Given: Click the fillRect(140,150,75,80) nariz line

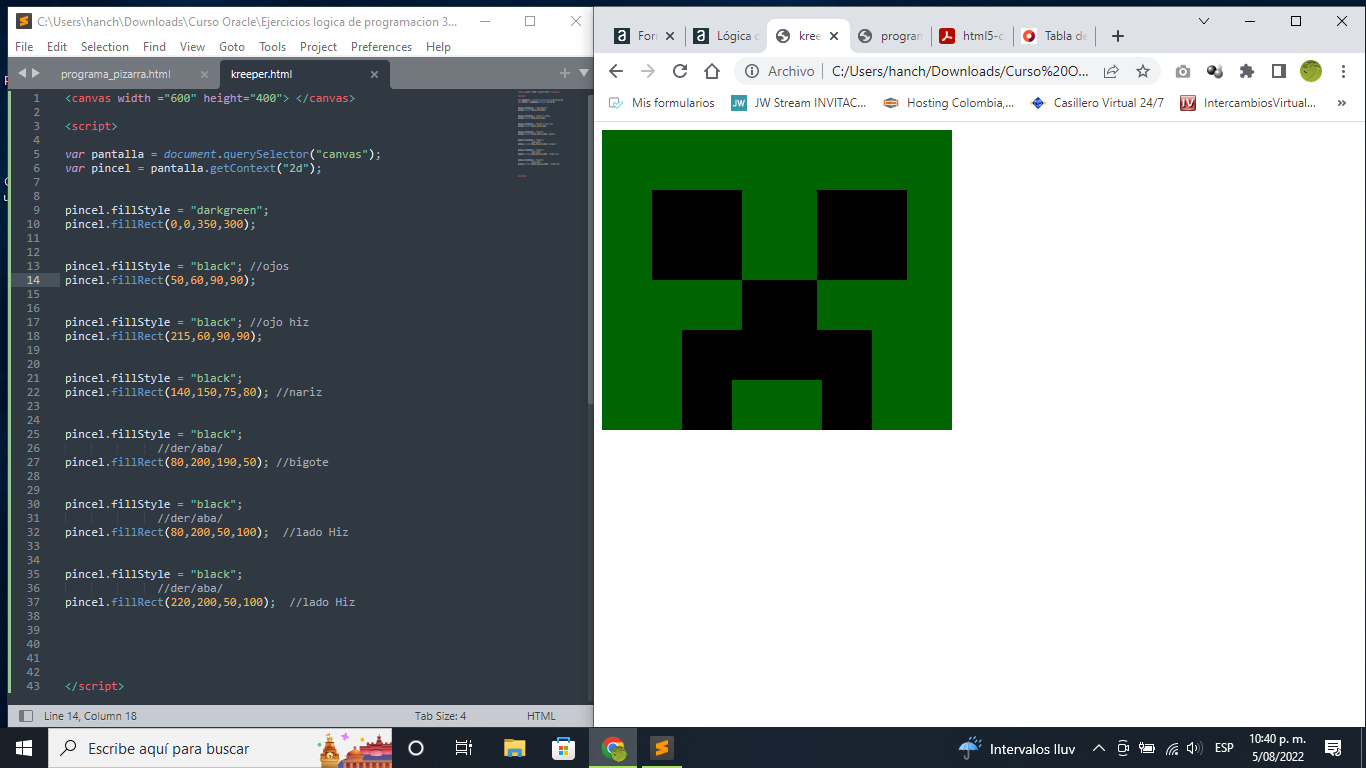Looking at the screenshot, I should [193, 392].
